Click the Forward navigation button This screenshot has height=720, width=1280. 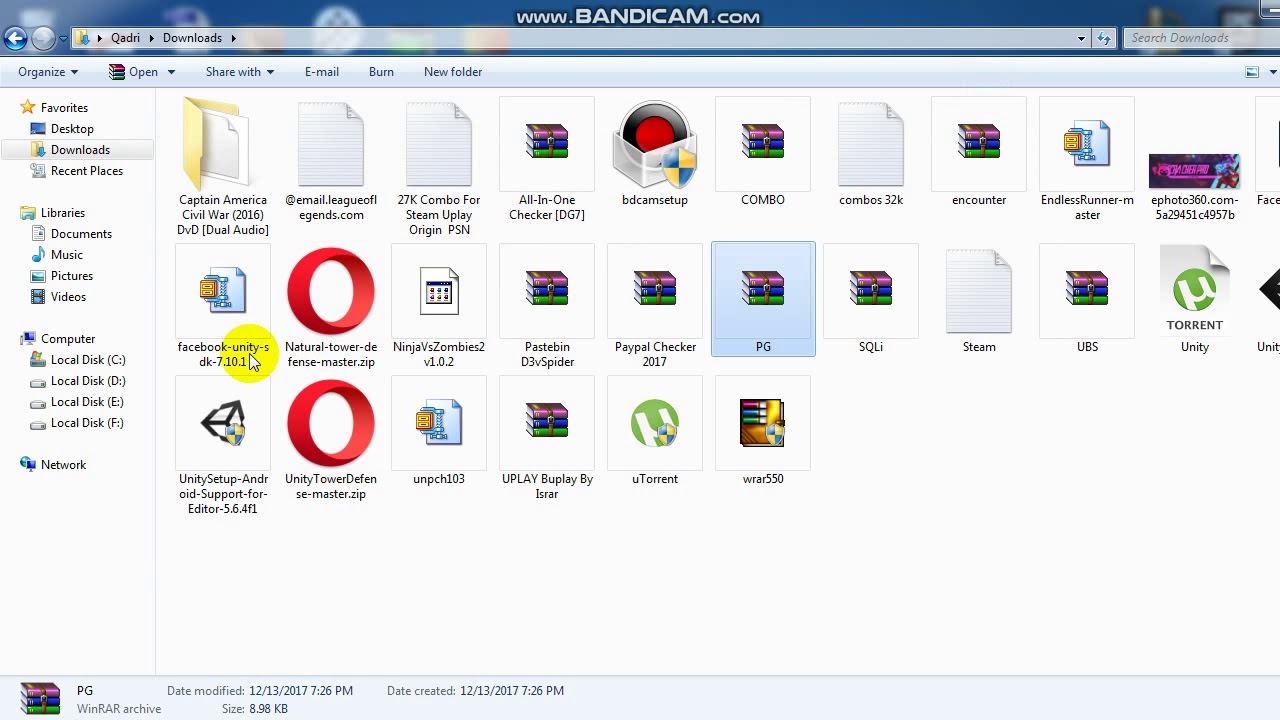pyautogui.click(x=42, y=38)
